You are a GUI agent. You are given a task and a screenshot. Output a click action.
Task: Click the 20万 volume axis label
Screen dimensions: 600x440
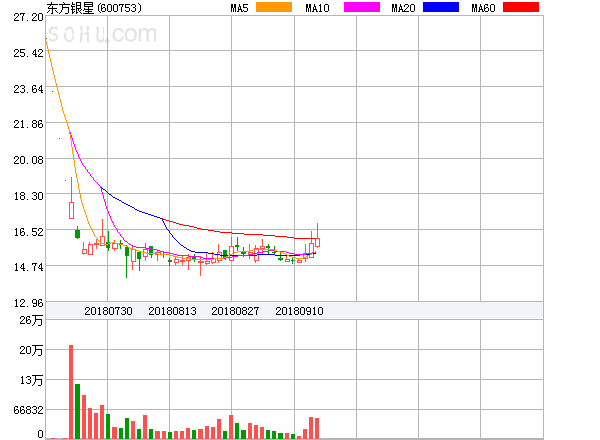(31, 350)
